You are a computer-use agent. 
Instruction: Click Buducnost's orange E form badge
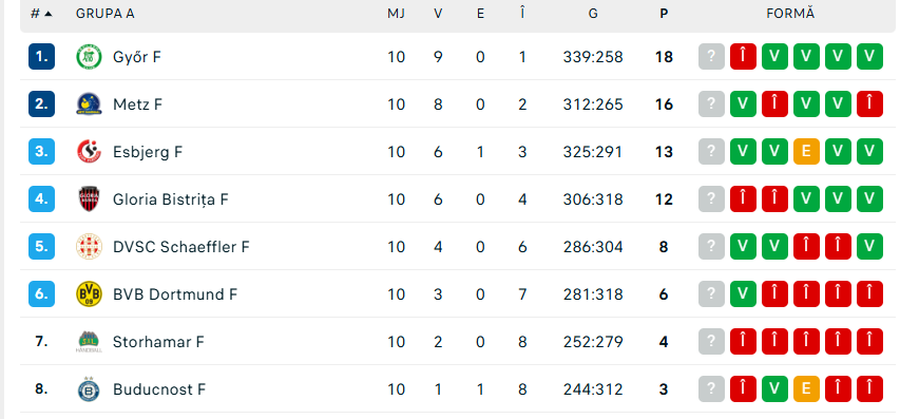(806, 389)
